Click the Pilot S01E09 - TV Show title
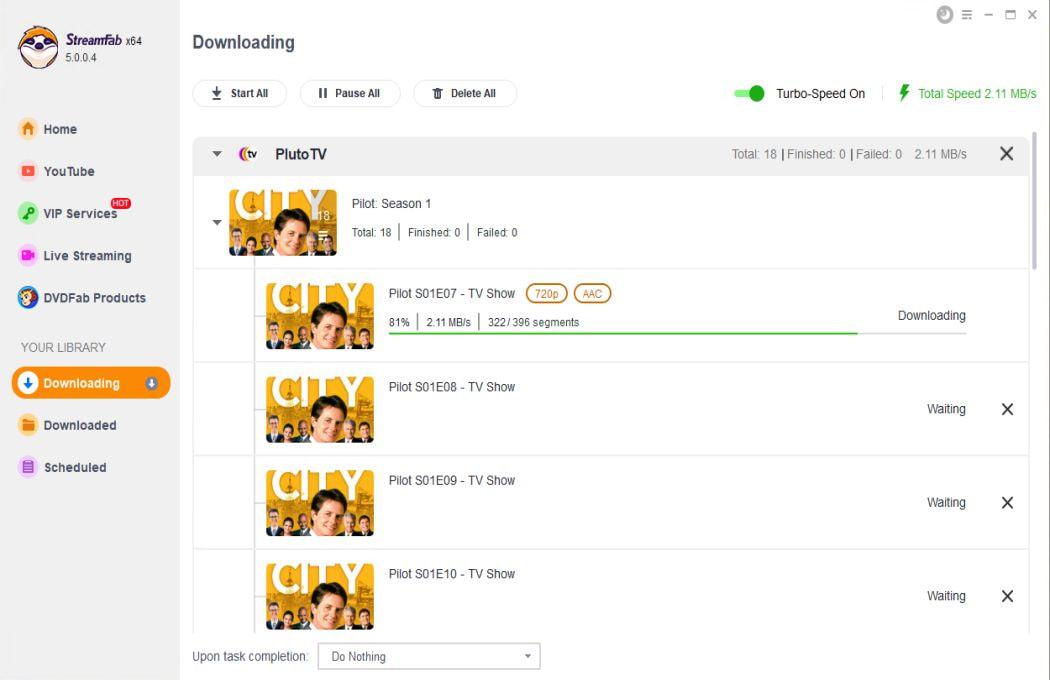This screenshot has width=1050, height=680. [452, 480]
